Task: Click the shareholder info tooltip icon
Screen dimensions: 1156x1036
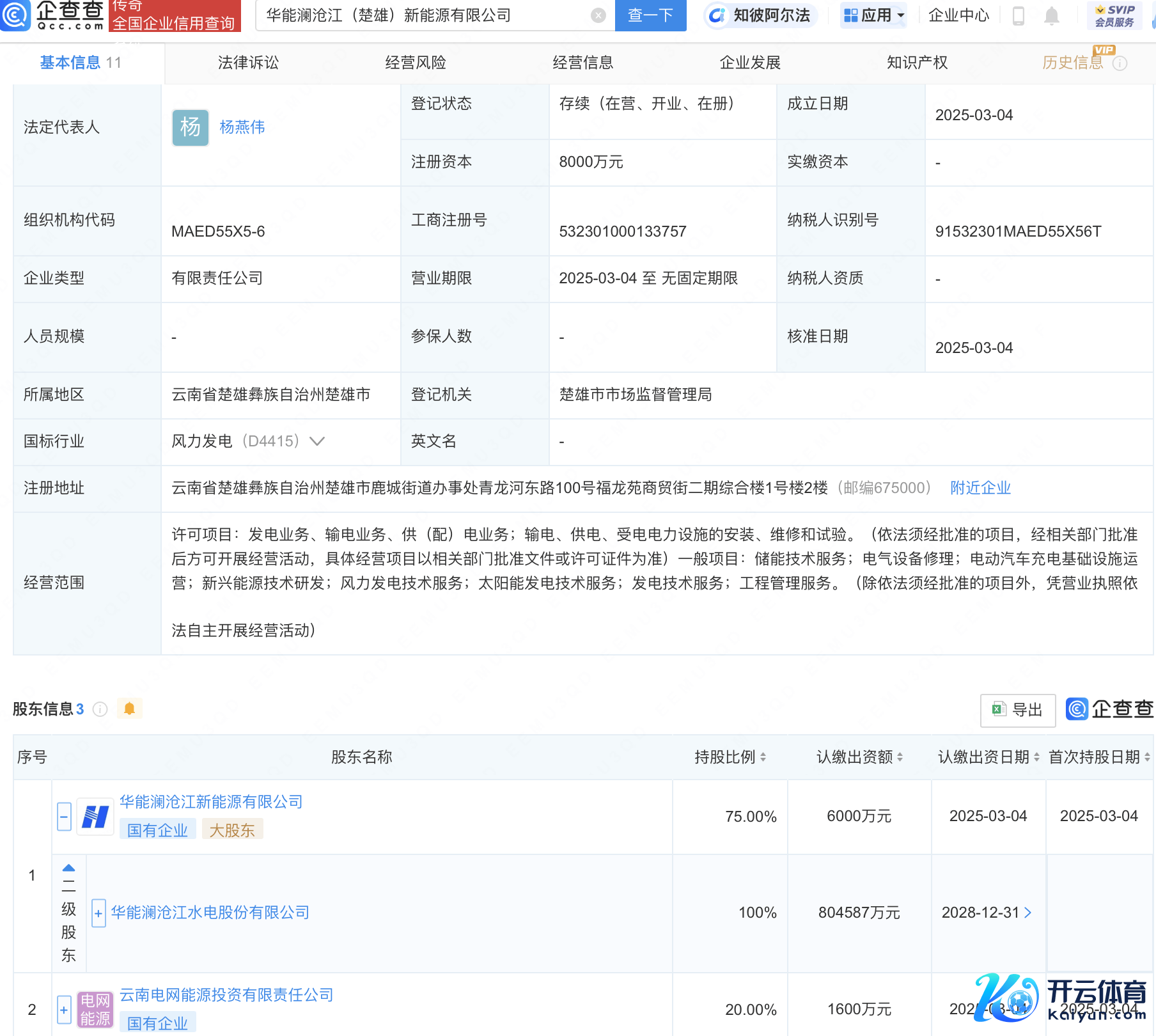Action: (x=100, y=709)
